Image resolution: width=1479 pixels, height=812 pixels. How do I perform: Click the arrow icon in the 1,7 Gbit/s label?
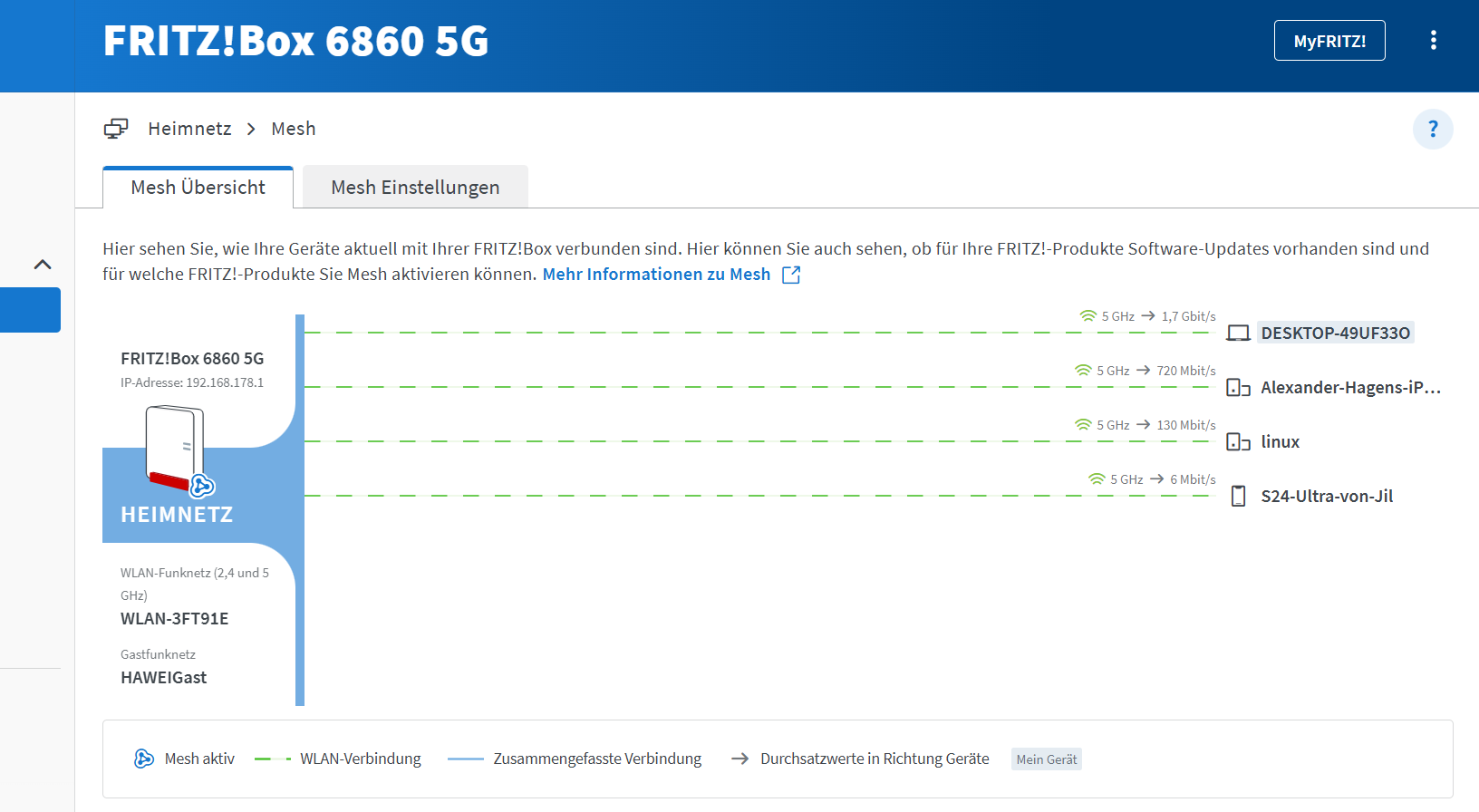point(1148,315)
